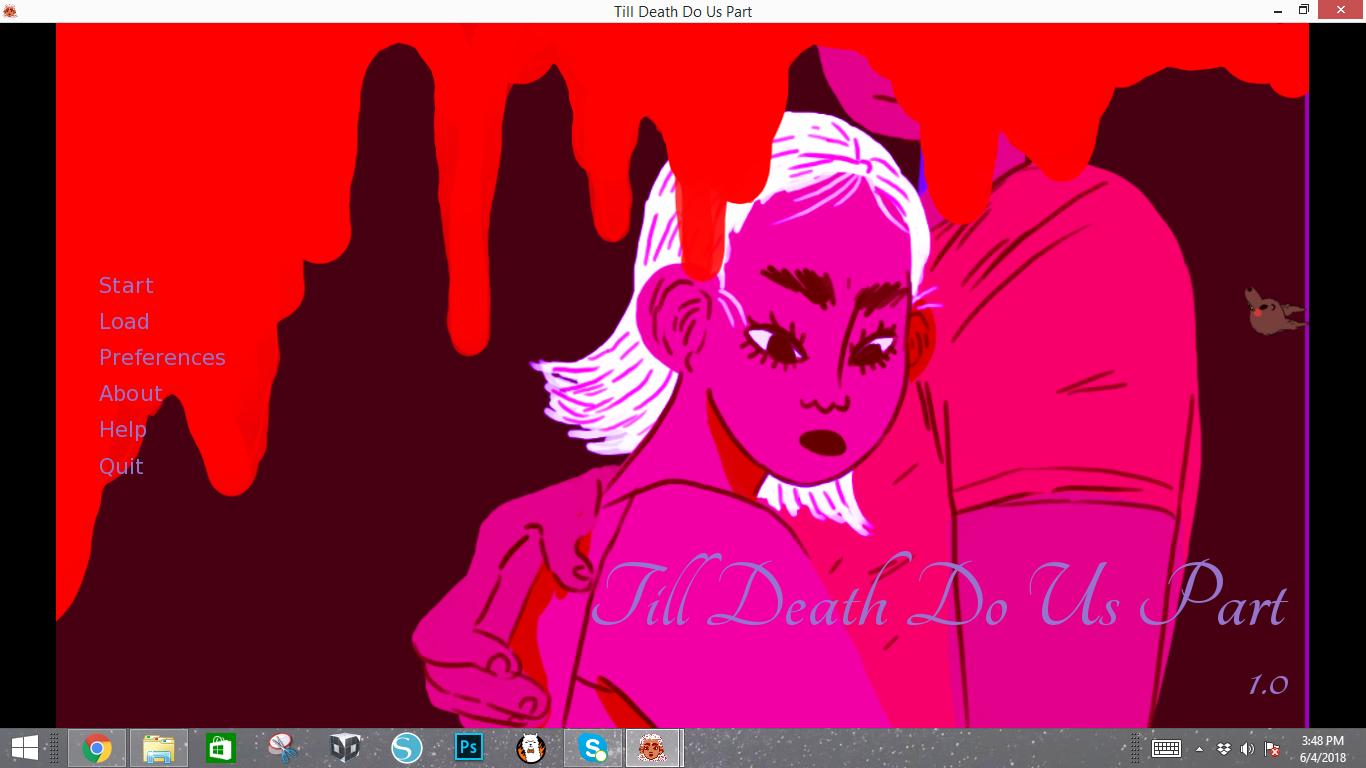
Task: Start a new game
Action: (x=126, y=286)
